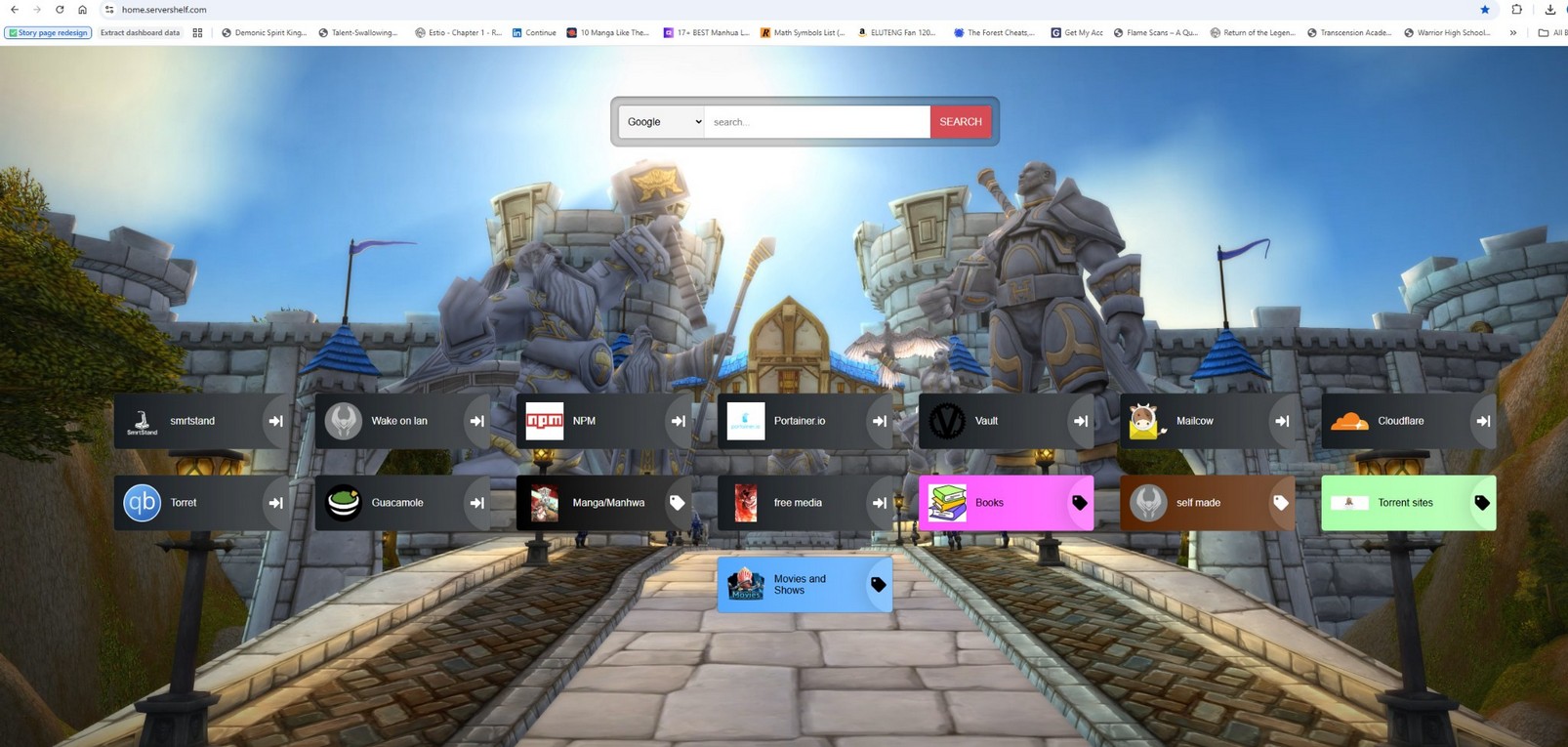Click the arrow on Portainer.io tile
The image size is (1568, 747).
880,421
